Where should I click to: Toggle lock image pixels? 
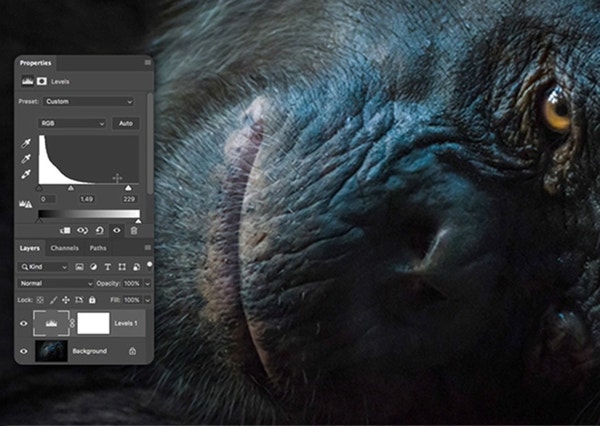[x=53, y=300]
